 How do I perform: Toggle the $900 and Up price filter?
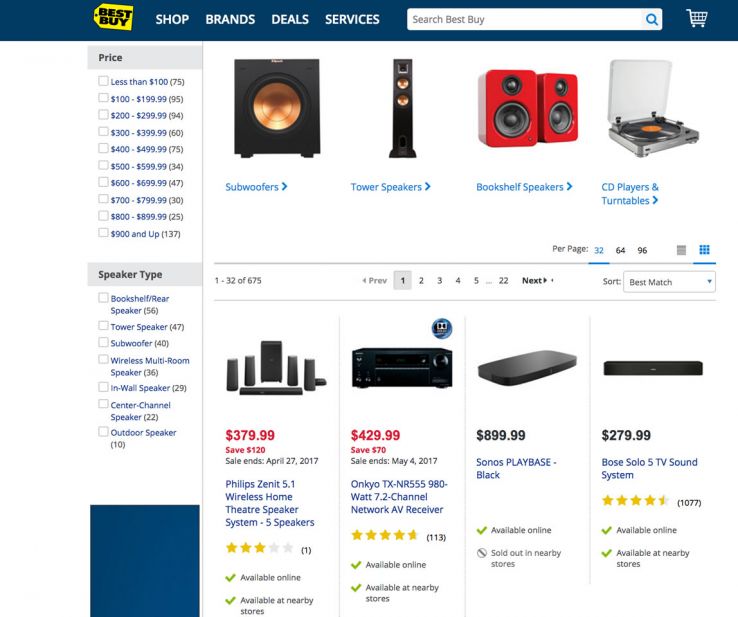tap(103, 233)
